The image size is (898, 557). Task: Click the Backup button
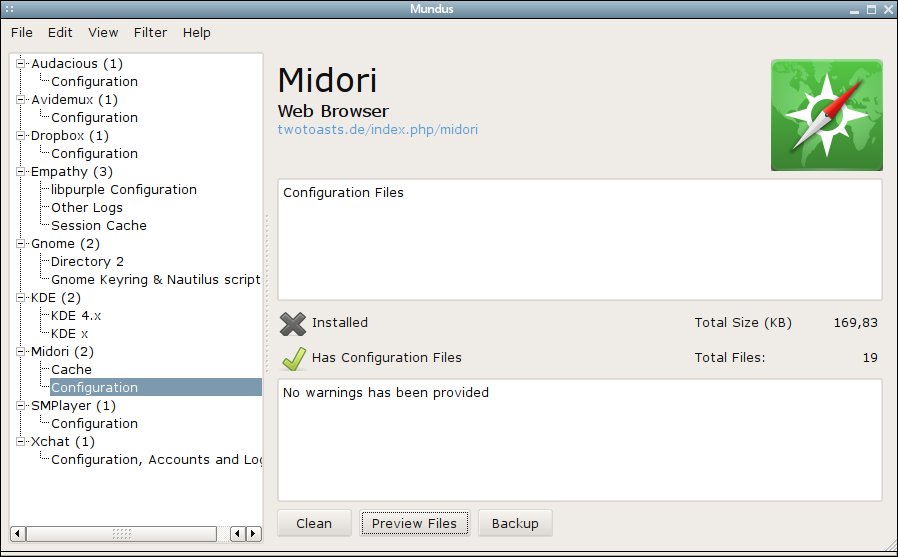(x=515, y=523)
